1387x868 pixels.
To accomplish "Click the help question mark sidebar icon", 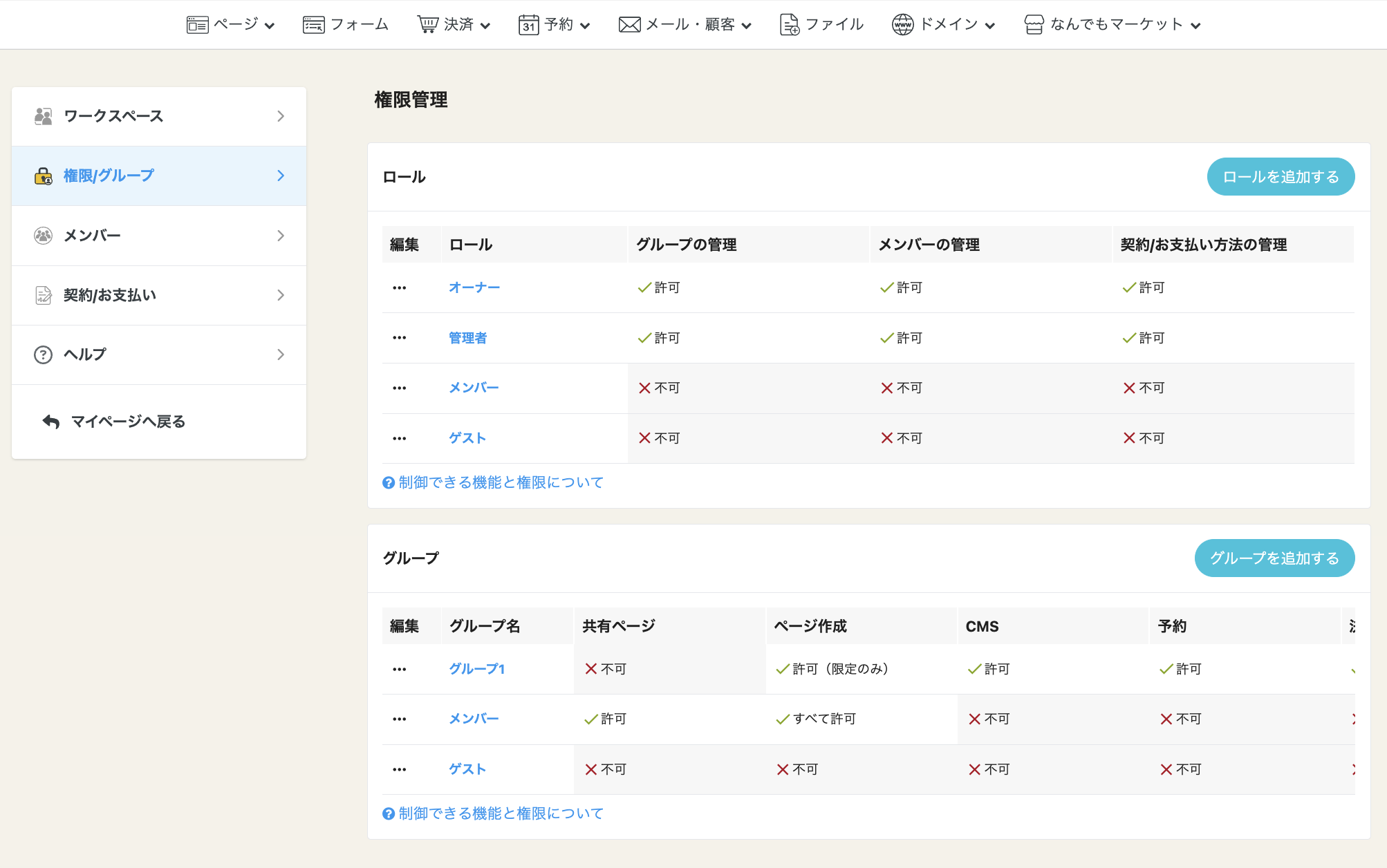I will point(44,355).
